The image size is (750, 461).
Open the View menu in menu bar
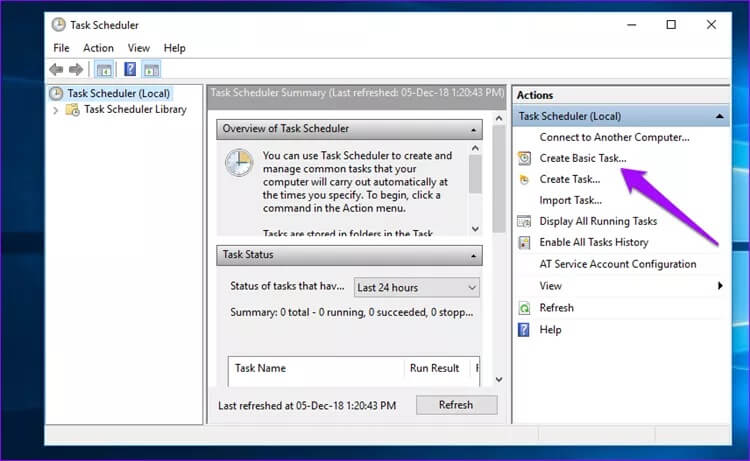tap(138, 48)
